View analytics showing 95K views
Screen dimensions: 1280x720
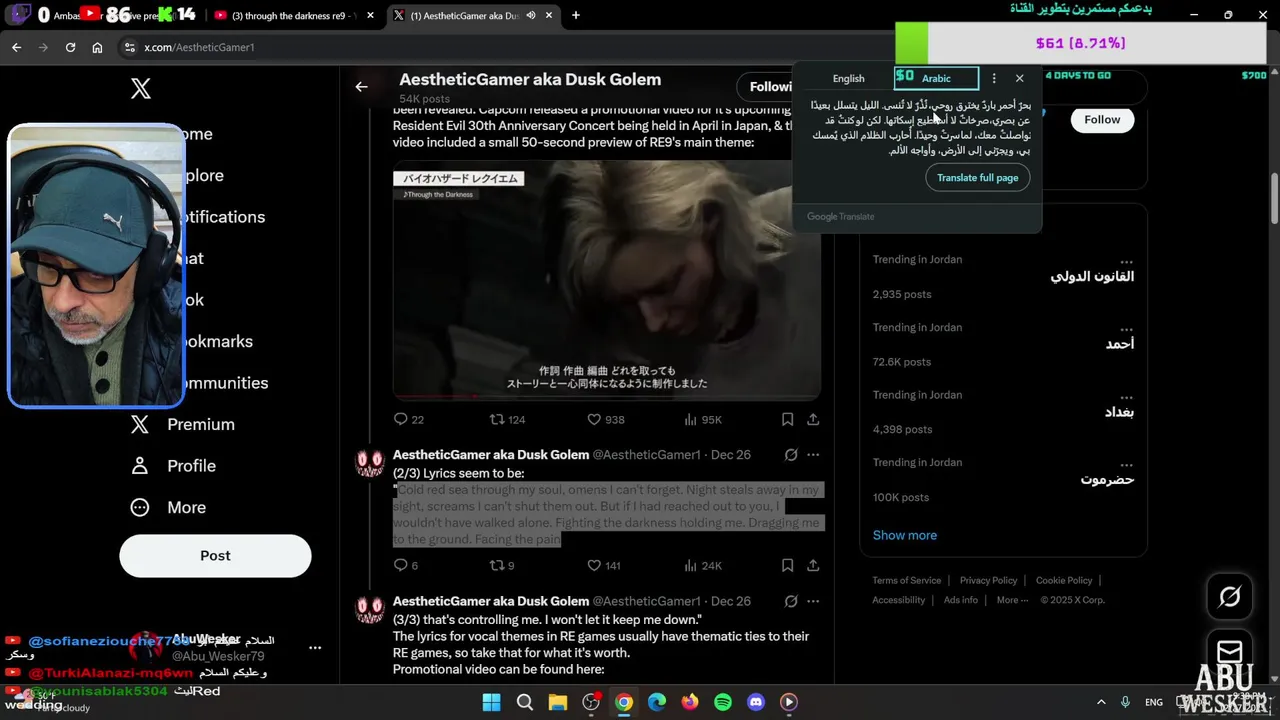point(702,419)
